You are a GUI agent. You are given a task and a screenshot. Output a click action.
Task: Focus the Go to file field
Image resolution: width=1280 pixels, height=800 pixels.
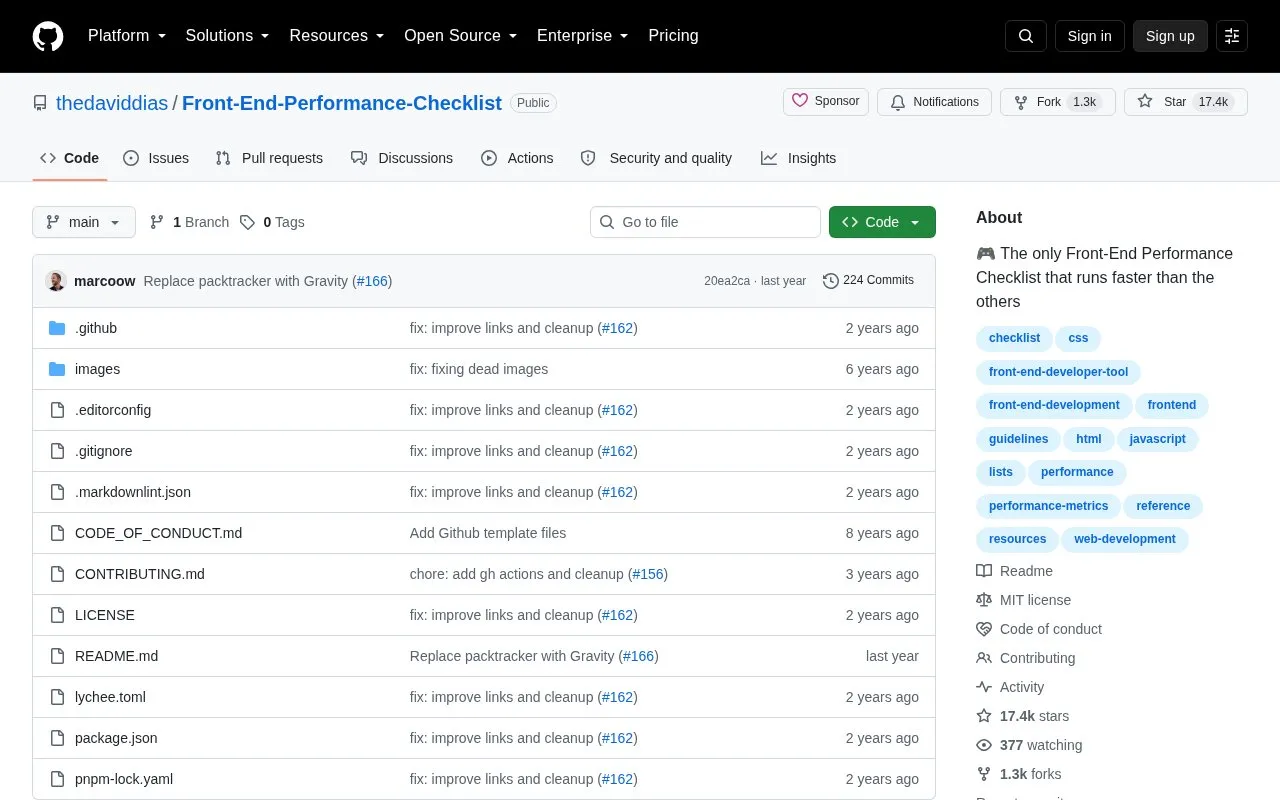coord(705,222)
